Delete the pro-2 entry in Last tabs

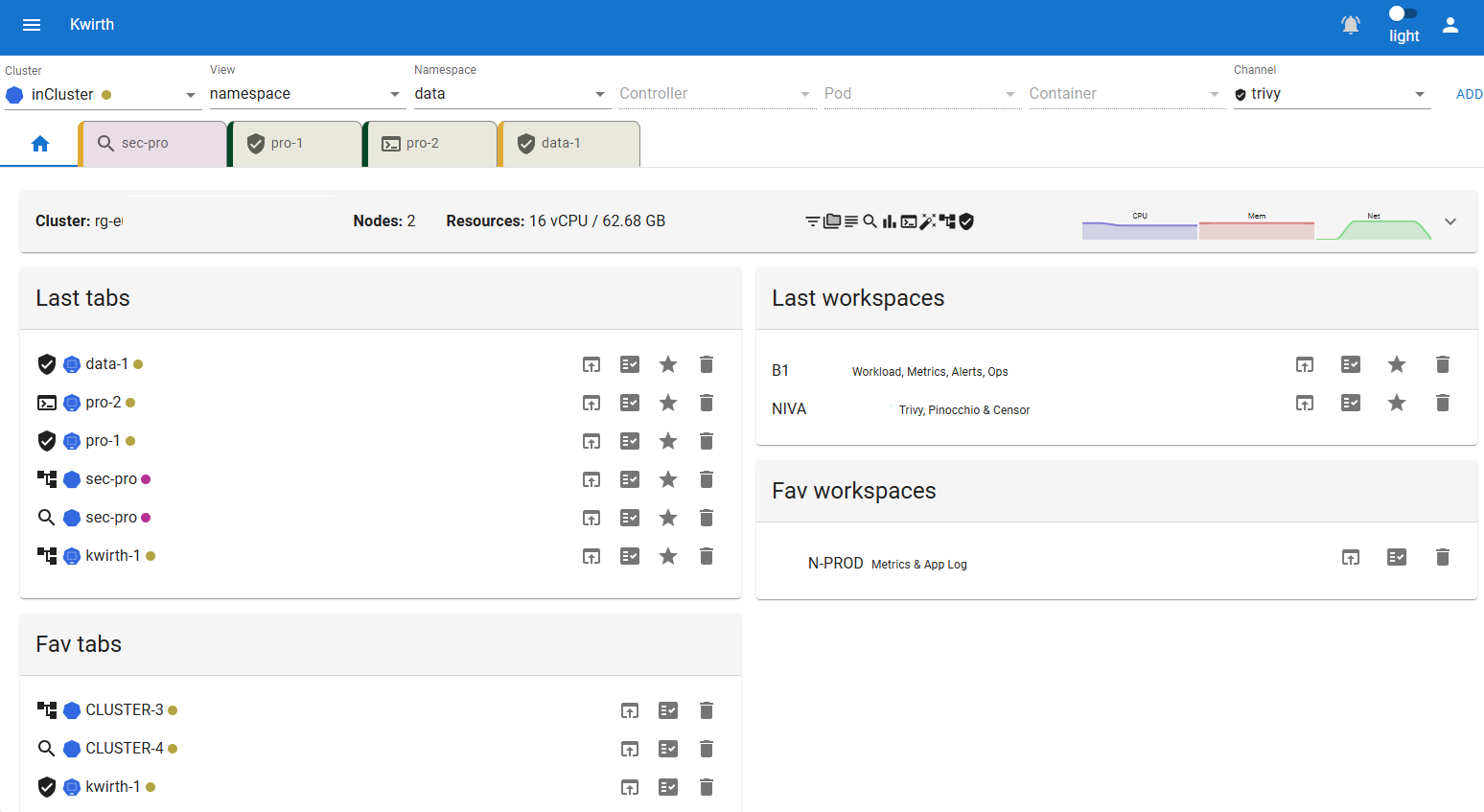coord(707,403)
